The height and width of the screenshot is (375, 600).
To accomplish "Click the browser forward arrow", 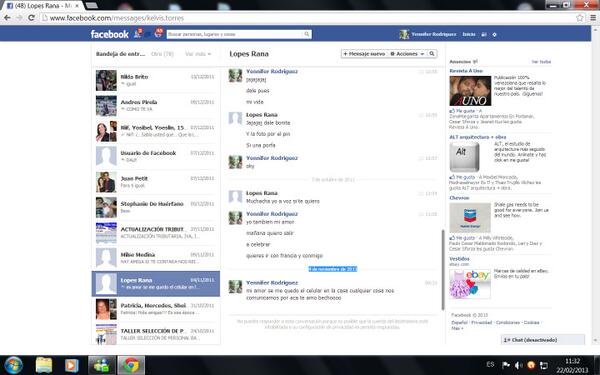I will pos(19,18).
